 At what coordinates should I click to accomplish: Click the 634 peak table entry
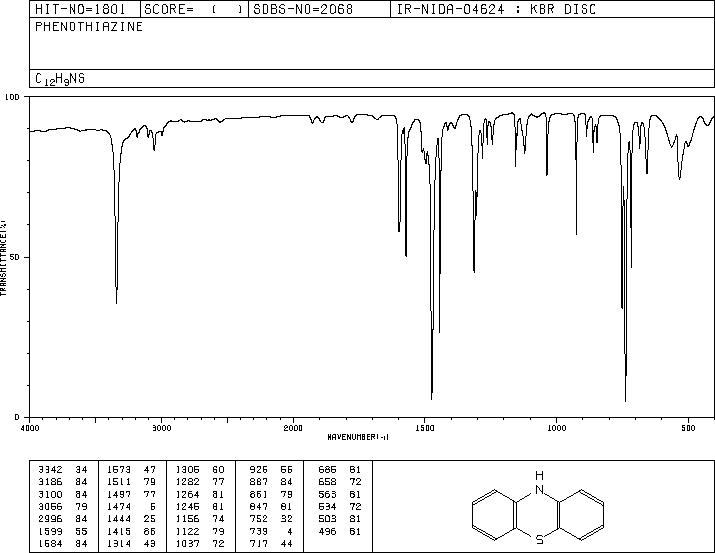click(x=340, y=506)
